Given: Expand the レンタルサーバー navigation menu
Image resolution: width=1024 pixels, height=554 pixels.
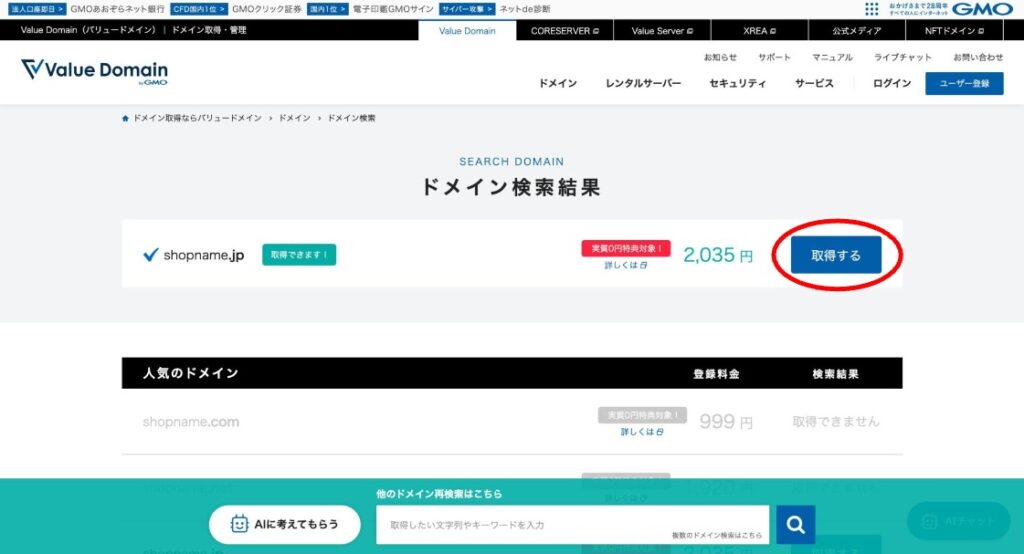Looking at the screenshot, I should (x=643, y=84).
